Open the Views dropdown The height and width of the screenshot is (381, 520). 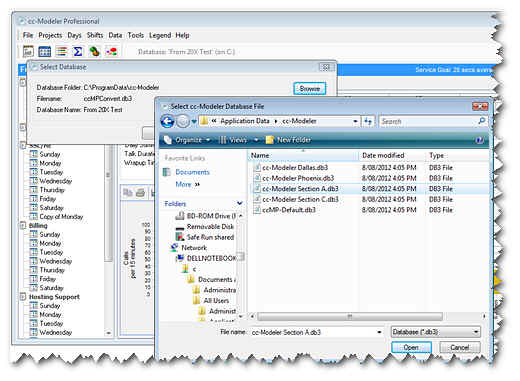[239, 140]
